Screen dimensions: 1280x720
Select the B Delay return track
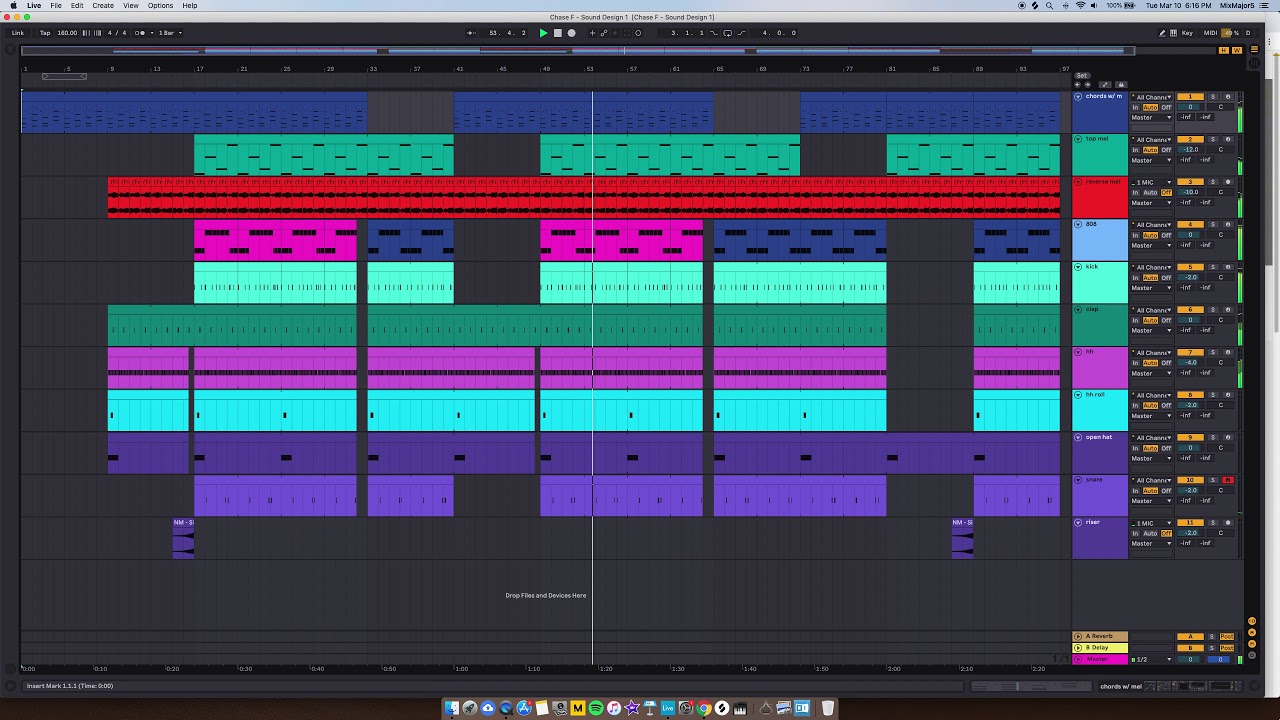(x=1100, y=647)
